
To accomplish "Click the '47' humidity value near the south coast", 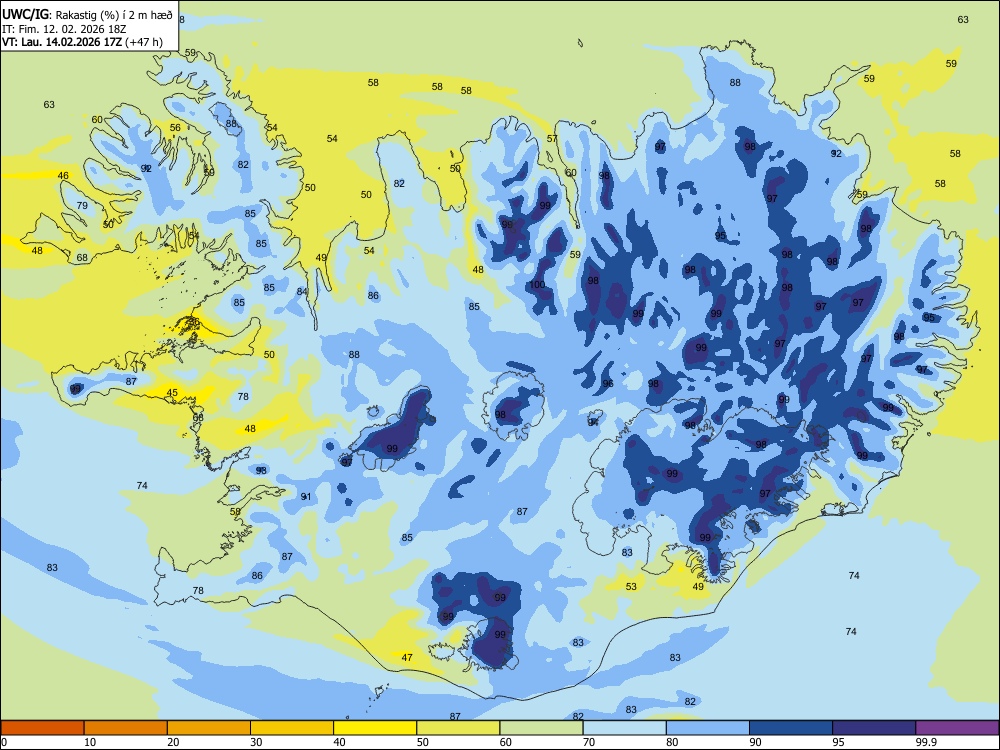I will [x=407, y=658].
